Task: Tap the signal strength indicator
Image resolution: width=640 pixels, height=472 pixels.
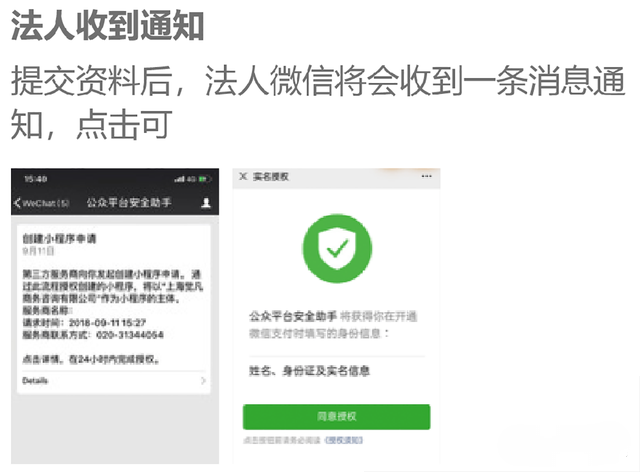Action: [179, 179]
